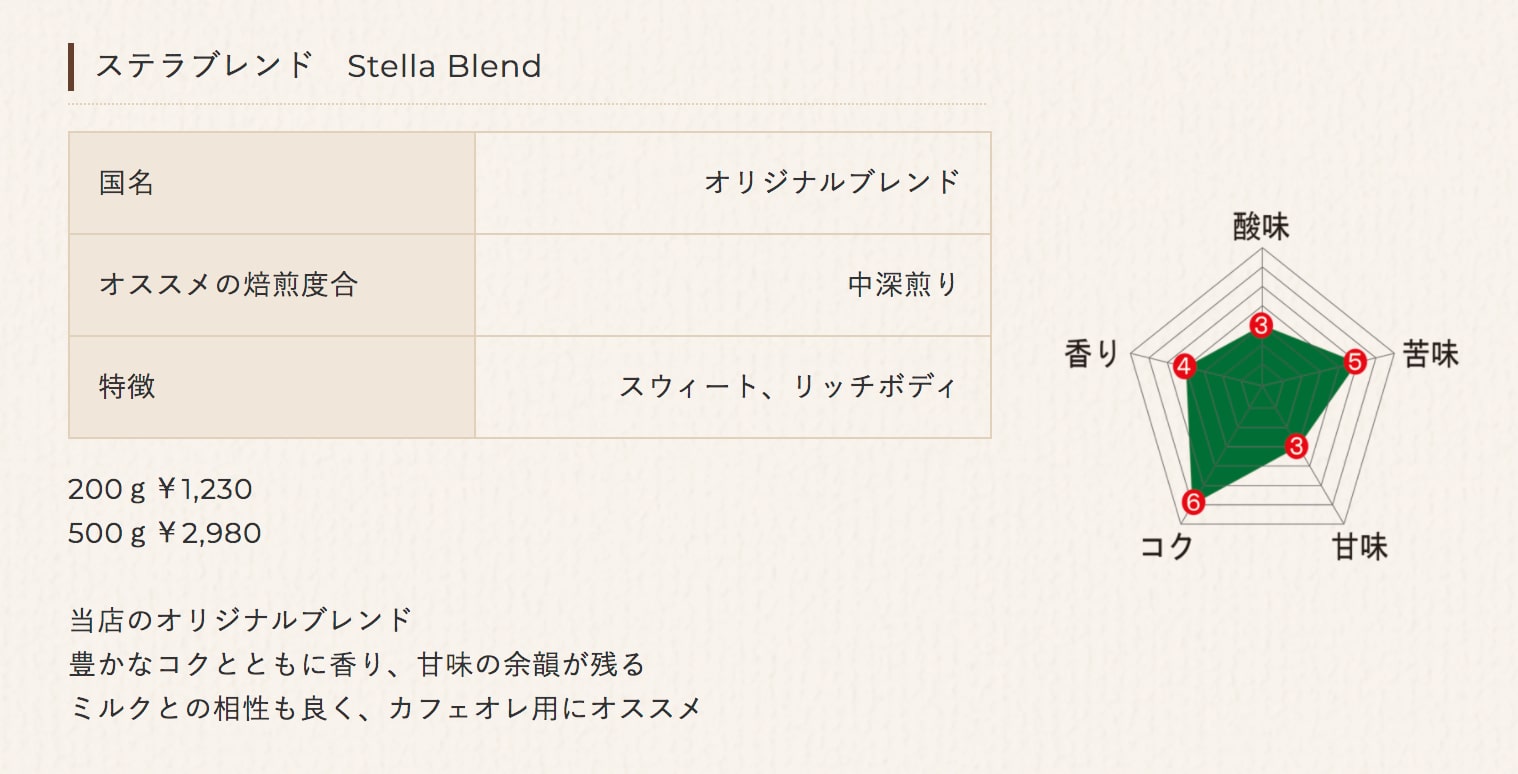Click the red 3 marker for 酸味
The width and height of the screenshot is (1518, 774).
click(1261, 325)
